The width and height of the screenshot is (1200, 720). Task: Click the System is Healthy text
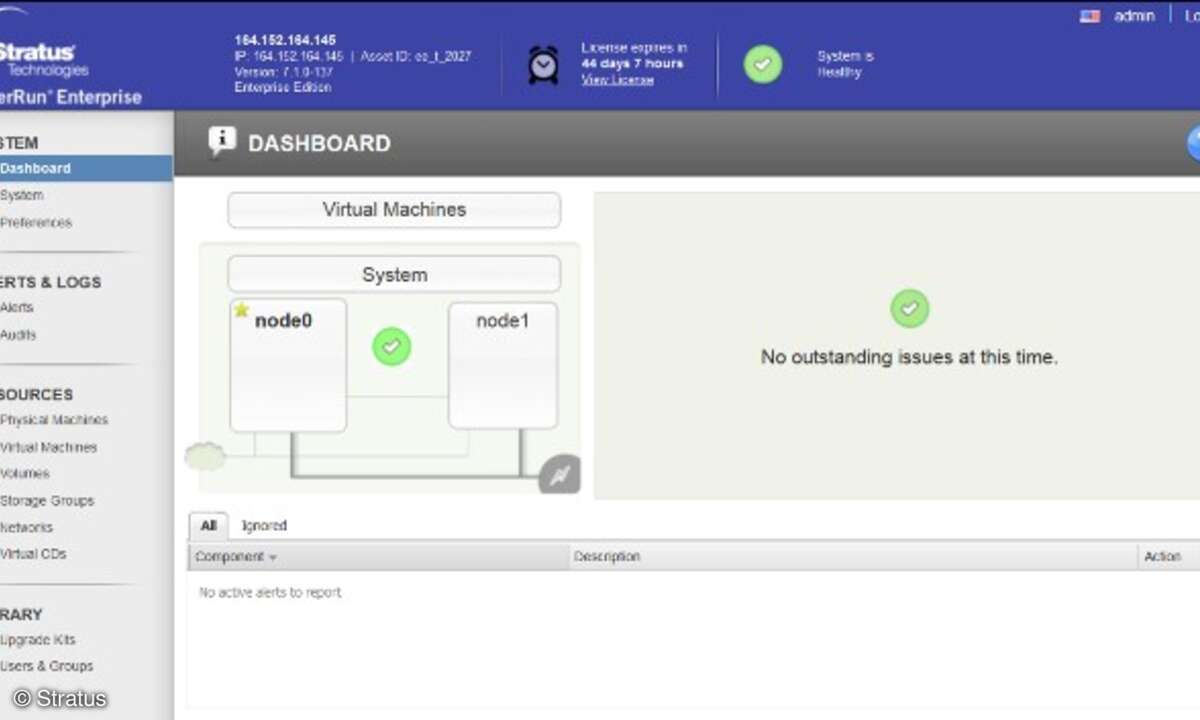point(845,64)
